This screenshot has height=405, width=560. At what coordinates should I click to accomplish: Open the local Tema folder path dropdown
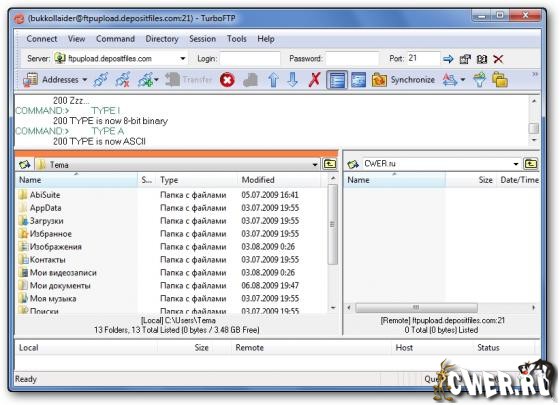(x=315, y=165)
